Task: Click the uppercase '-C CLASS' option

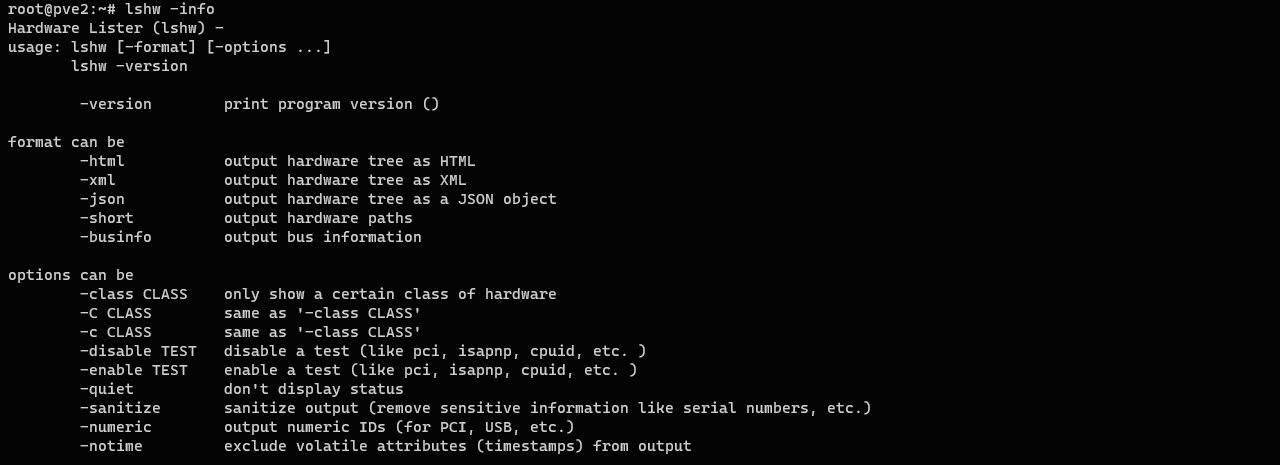Action: [116, 313]
